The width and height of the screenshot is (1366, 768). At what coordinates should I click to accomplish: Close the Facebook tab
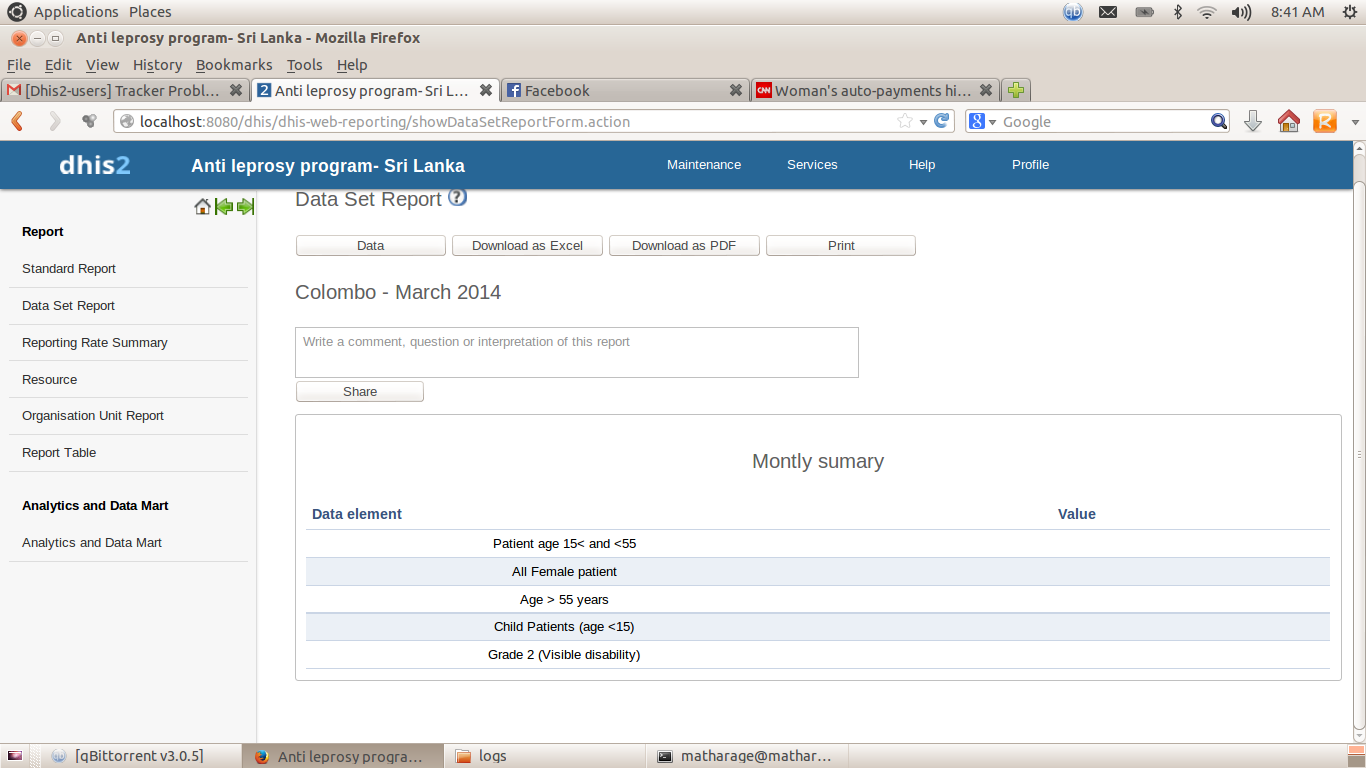pos(736,90)
